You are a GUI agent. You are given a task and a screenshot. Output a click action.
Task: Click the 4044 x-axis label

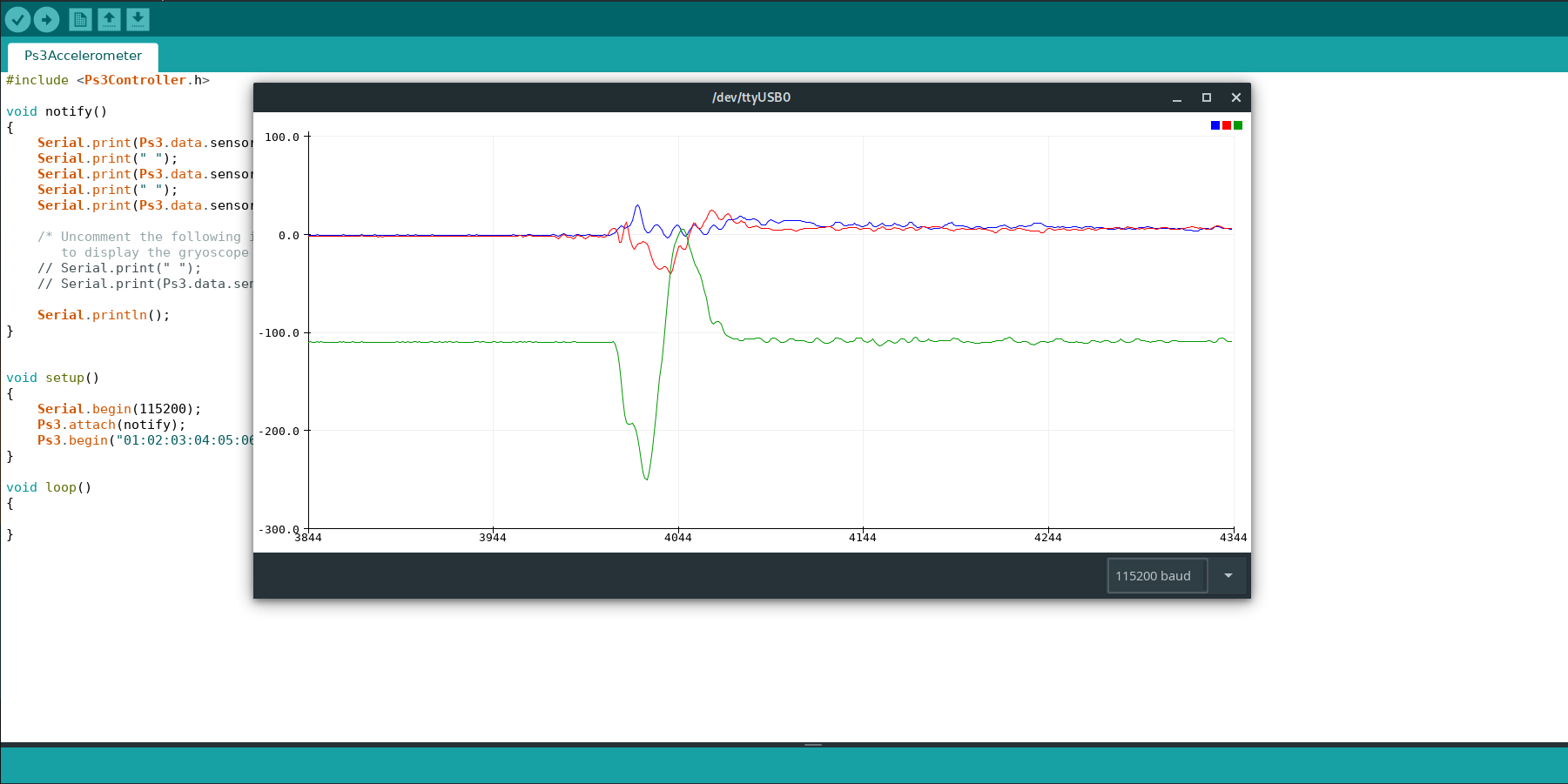[x=678, y=538]
